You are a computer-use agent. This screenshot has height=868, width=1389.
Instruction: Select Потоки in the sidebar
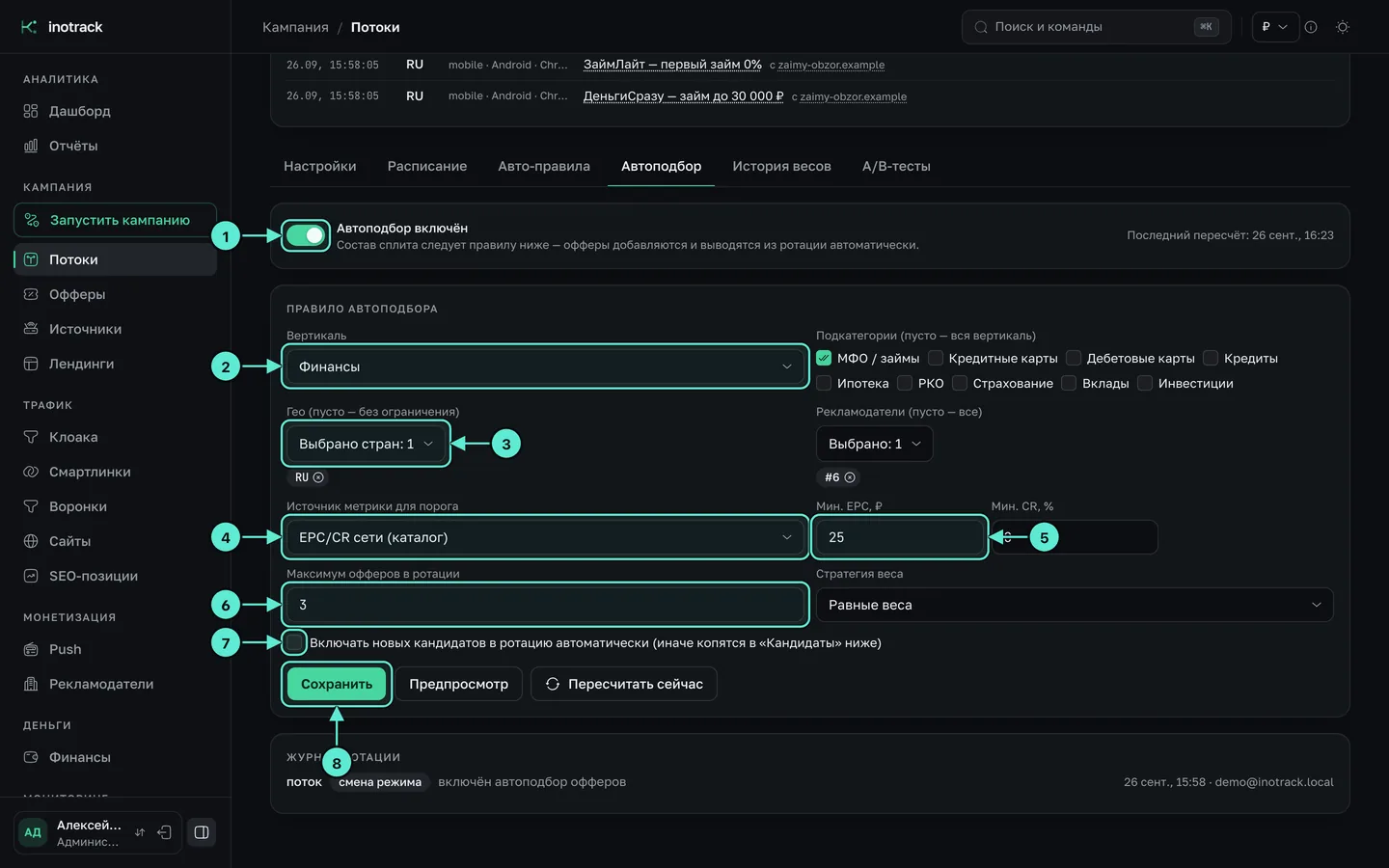click(115, 259)
